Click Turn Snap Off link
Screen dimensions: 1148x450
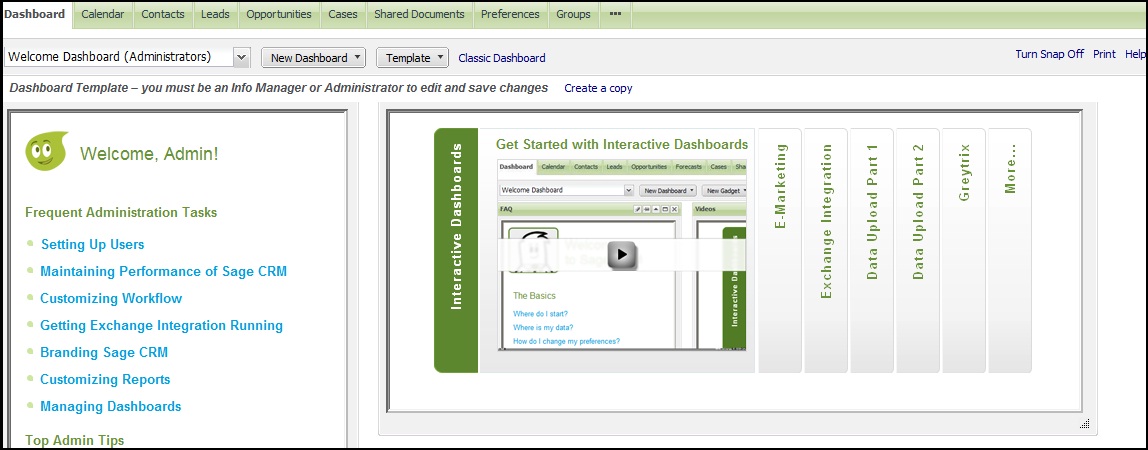coord(1049,54)
